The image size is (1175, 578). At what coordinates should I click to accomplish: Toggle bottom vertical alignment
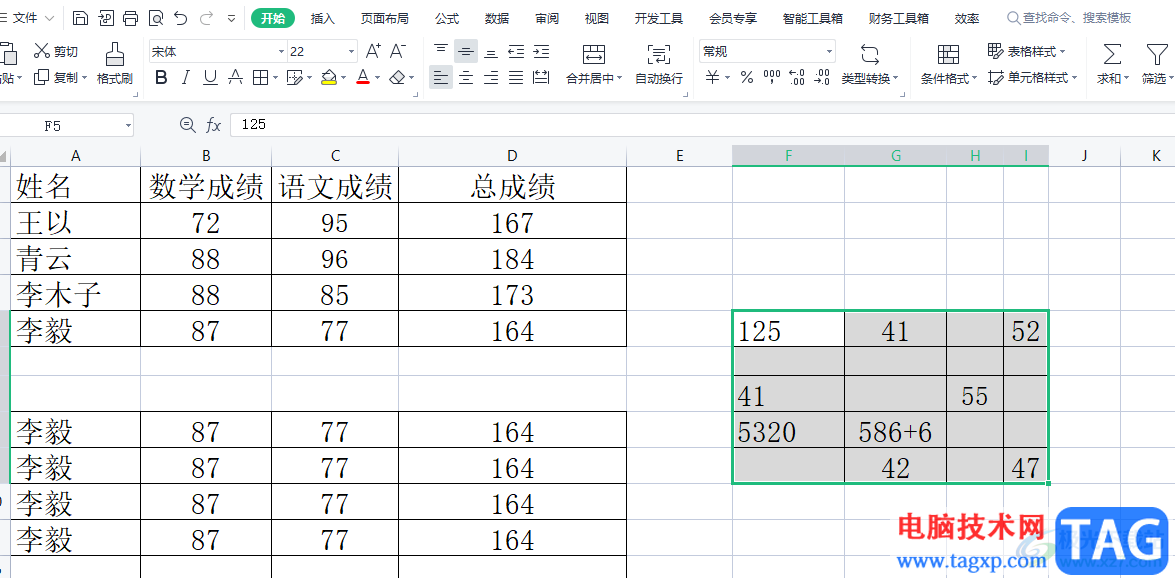tap(491, 51)
